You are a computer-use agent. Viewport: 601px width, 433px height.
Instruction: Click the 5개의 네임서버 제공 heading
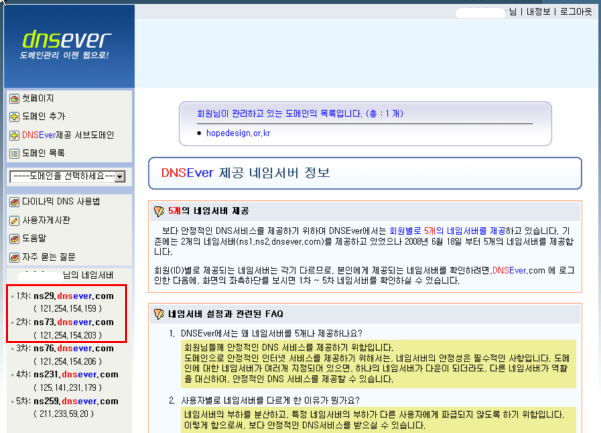[209, 211]
